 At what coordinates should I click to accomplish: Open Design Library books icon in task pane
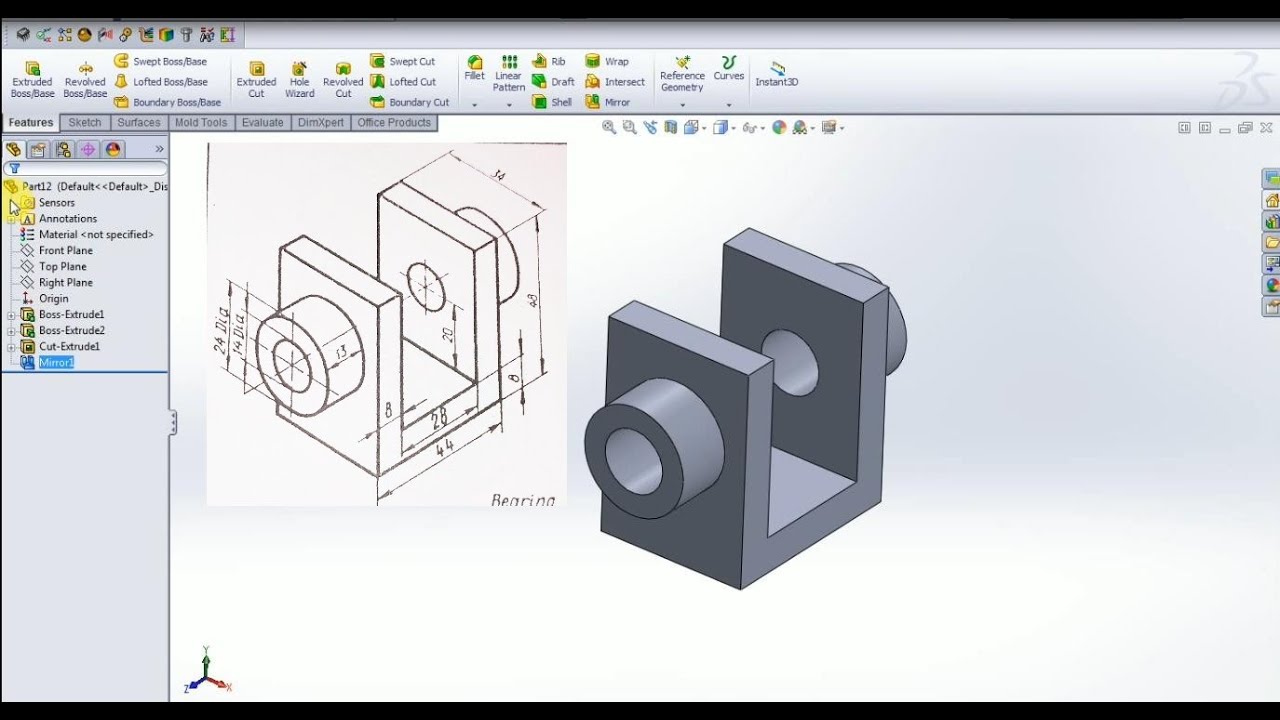1272,221
